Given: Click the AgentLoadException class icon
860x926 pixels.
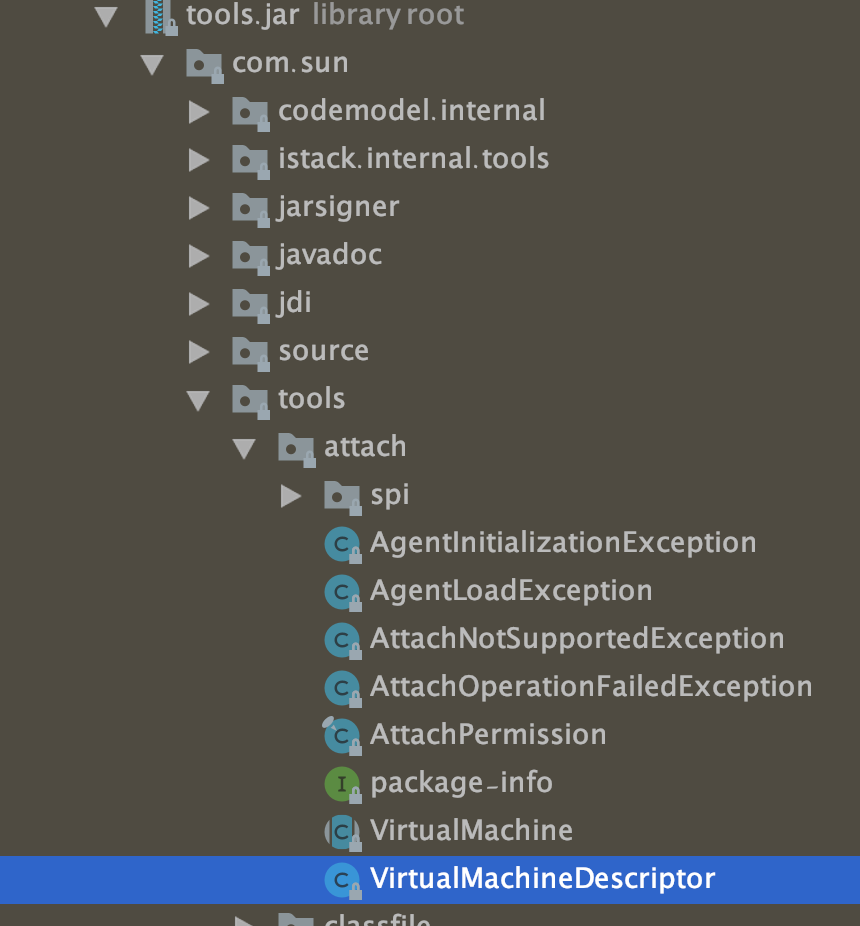Looking at the screenshot, I should 343,591.
